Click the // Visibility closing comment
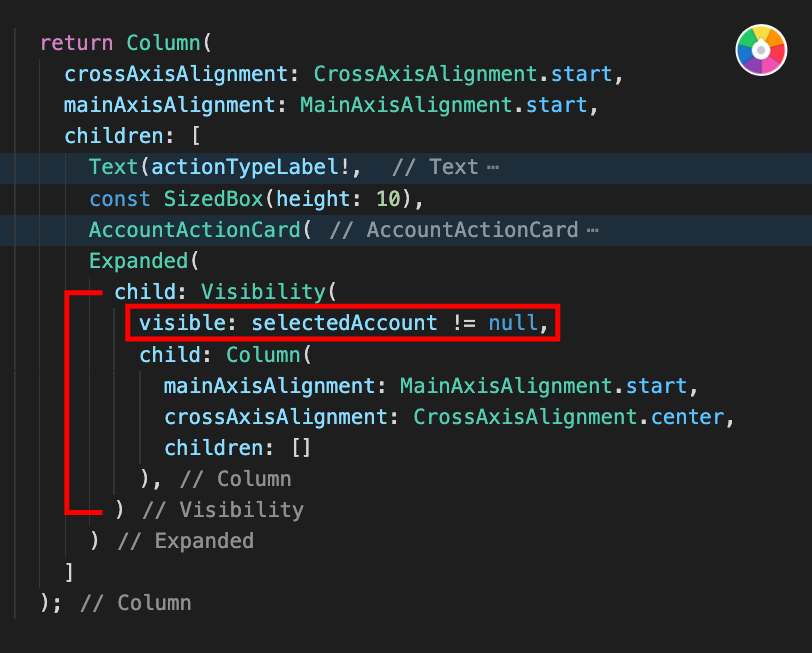 (223, 510)
